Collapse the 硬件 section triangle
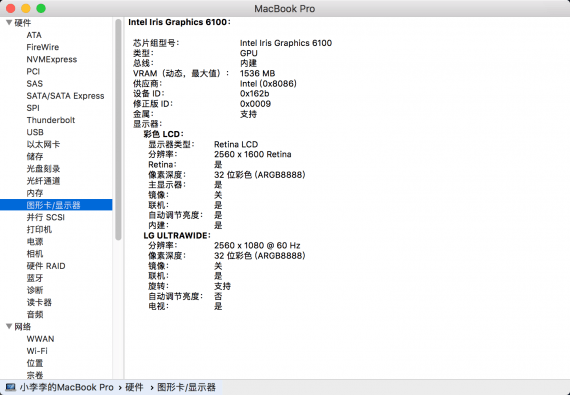This screenshot has height=395, width=570. 9,23
